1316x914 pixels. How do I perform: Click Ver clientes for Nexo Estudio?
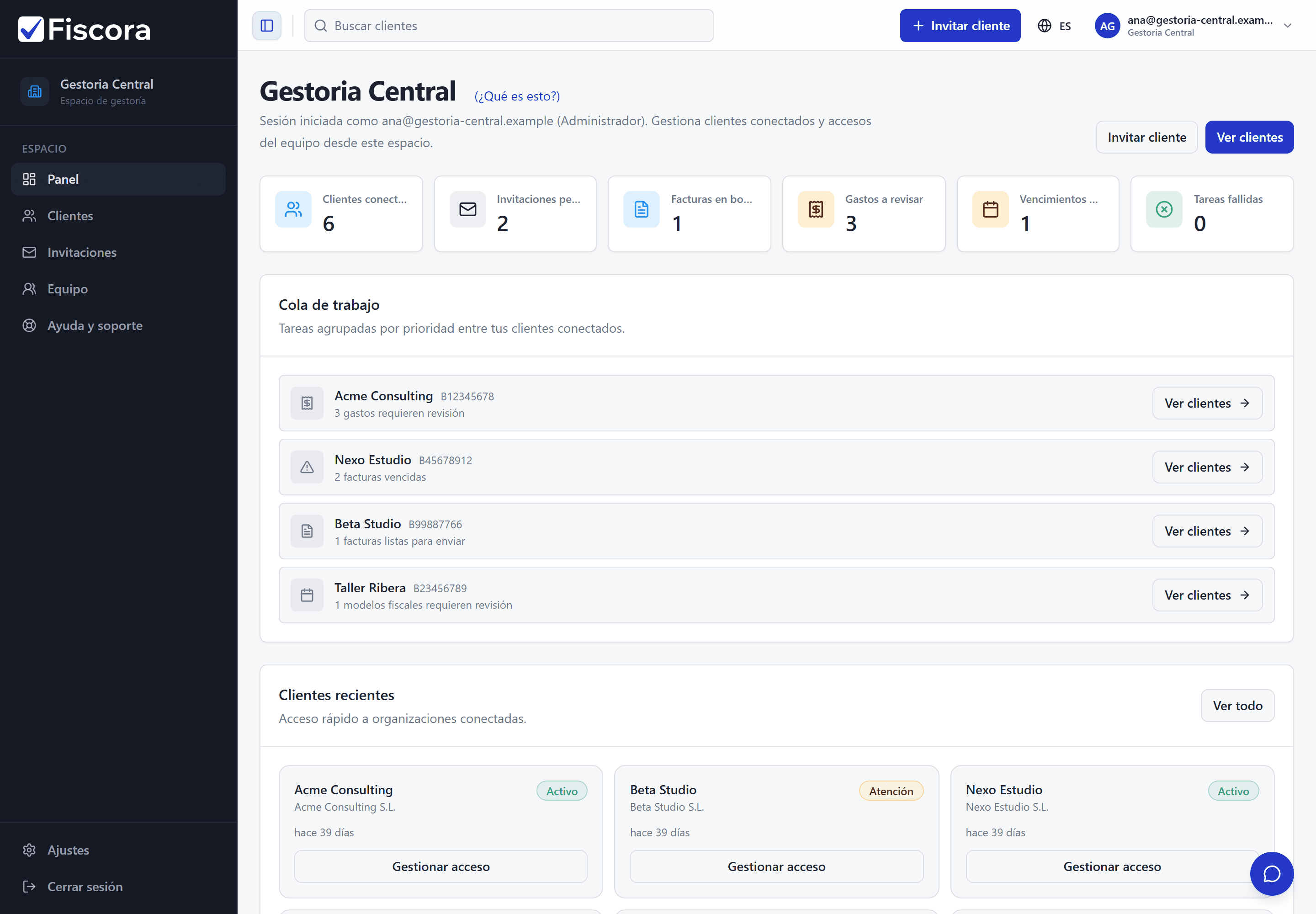click(x=1207, y=468)
